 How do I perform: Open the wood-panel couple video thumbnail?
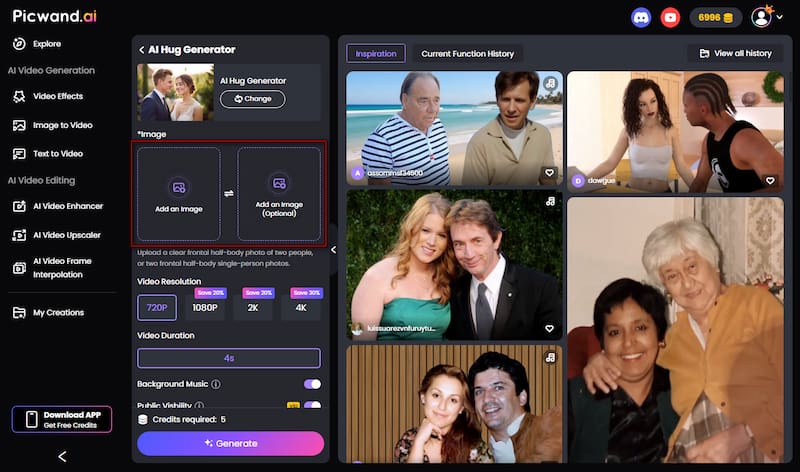pyautogui.click(x=454, y=404)
